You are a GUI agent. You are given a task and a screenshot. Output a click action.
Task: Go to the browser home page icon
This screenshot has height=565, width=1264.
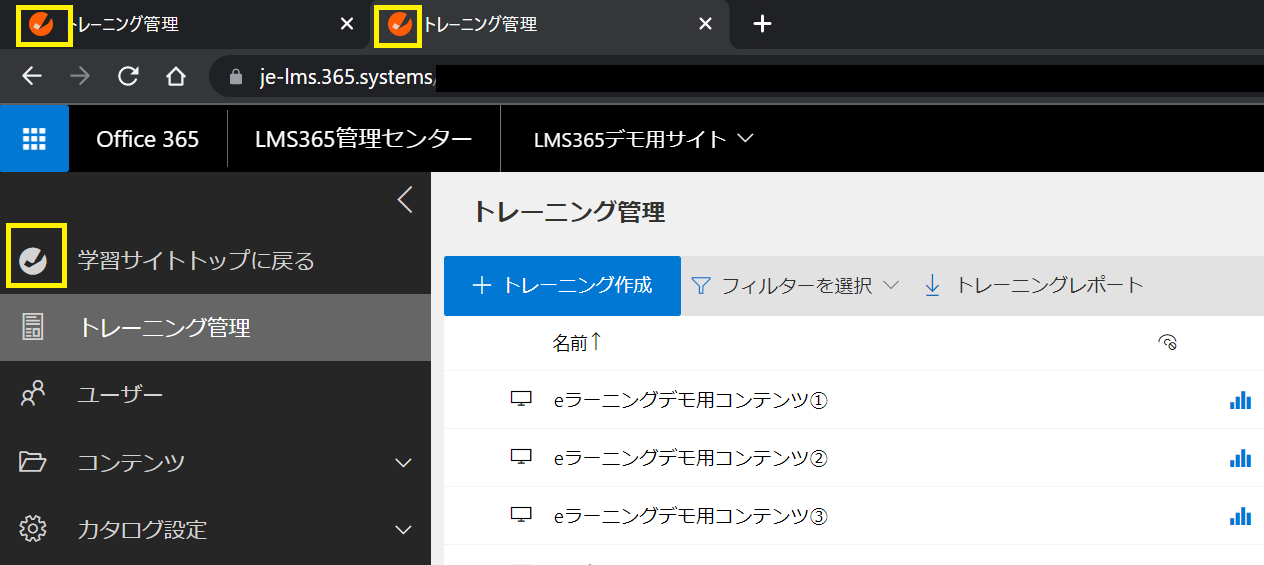[176, 77]
